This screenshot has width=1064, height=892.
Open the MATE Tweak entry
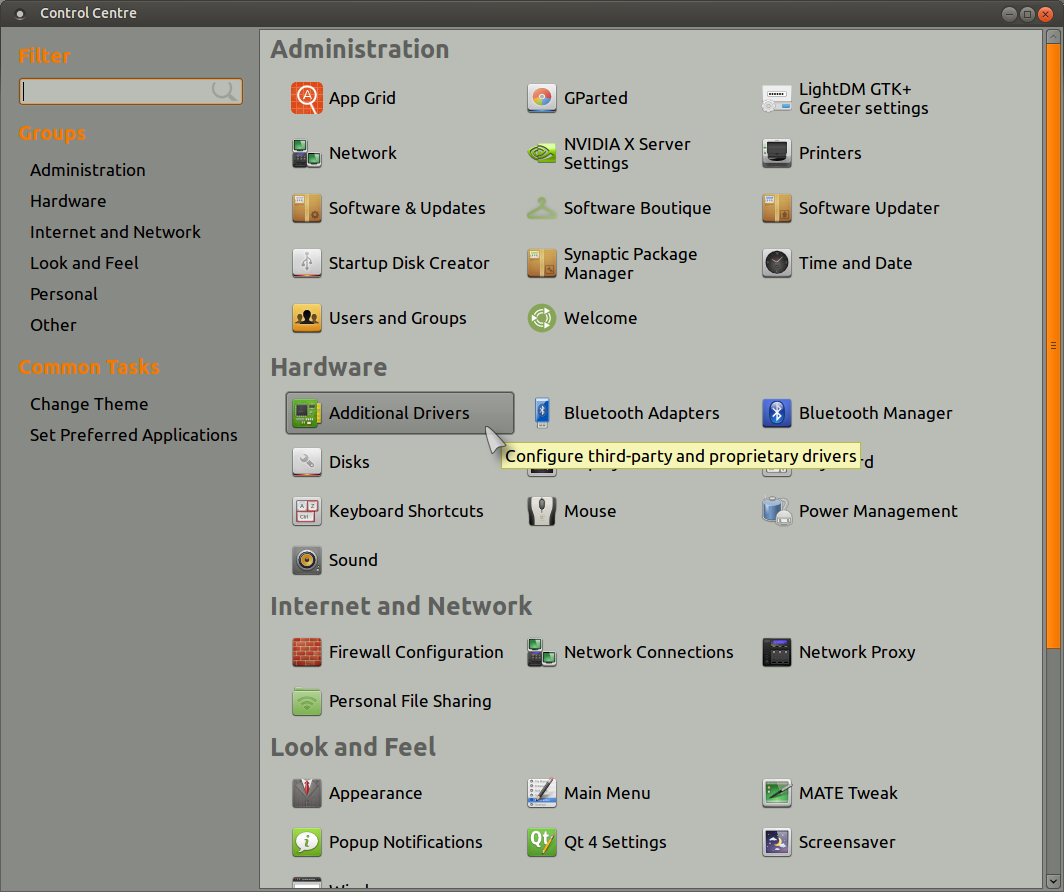coord(830,794)
